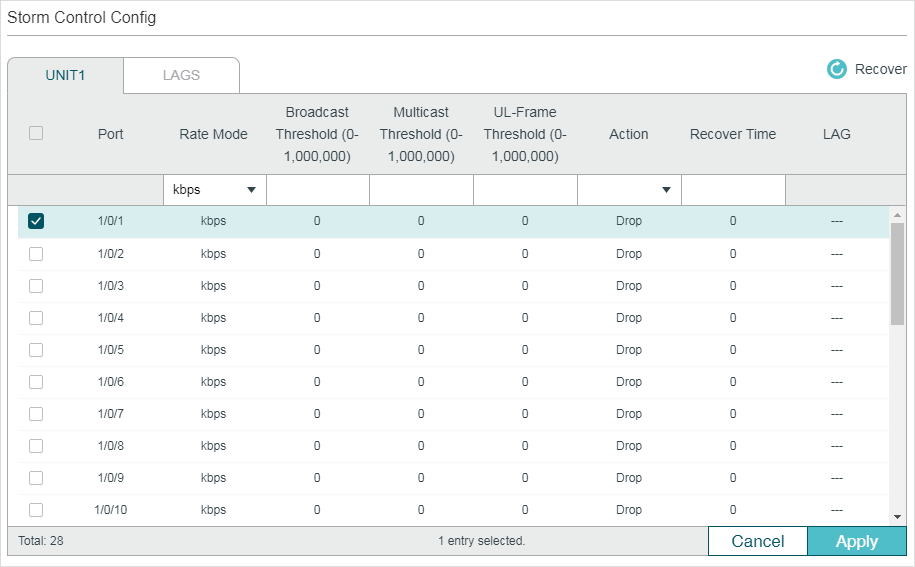Image resolution: width=915 pixels, height=567 pixels.
Task: Check the checkbox for port 1/0/4
Action: 36,318
